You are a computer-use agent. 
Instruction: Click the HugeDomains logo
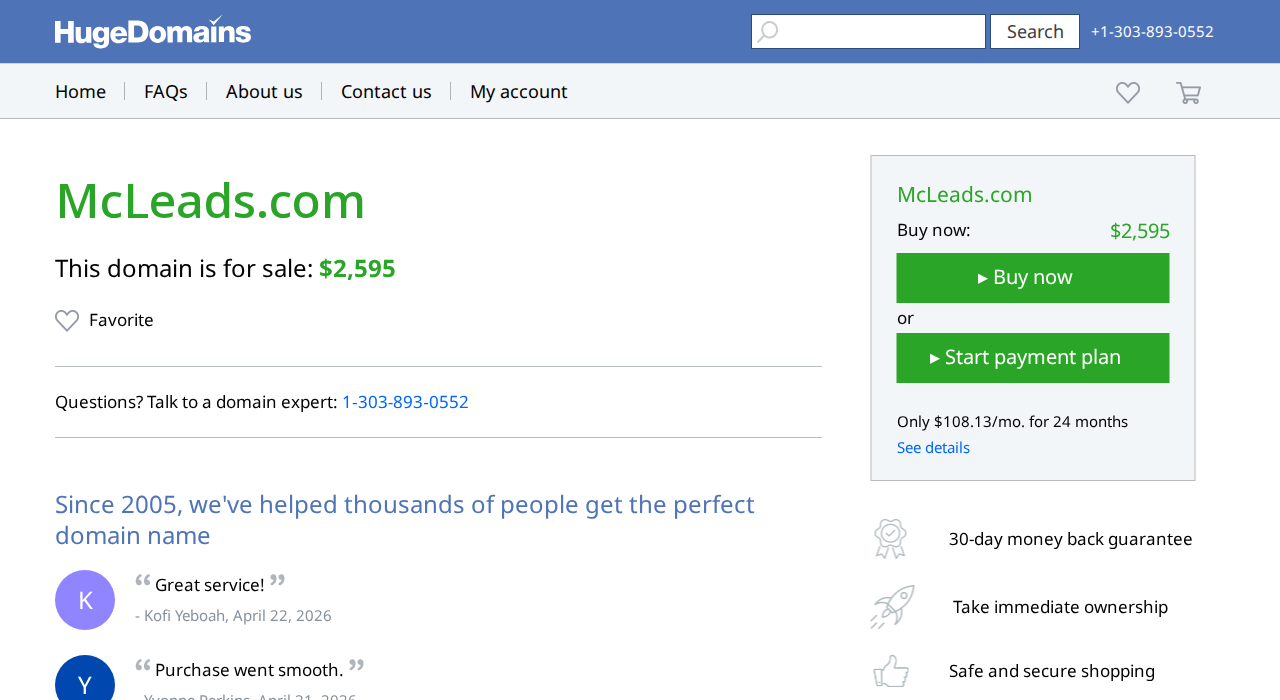click(x=153, y=32)
